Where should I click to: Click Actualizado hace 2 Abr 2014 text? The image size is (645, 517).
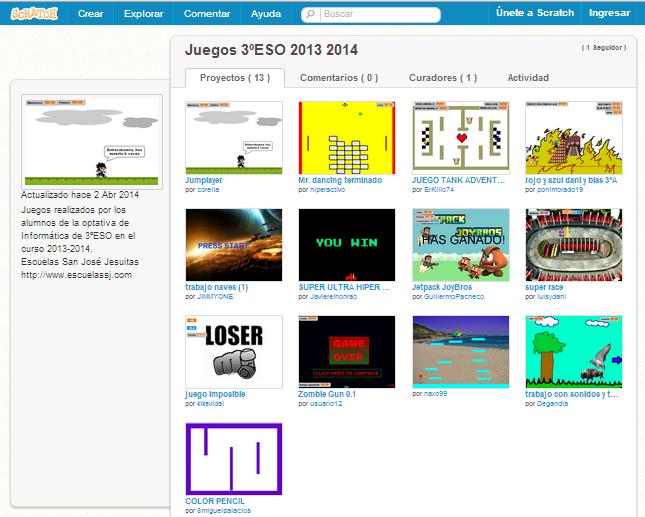(x=80, y=195)
